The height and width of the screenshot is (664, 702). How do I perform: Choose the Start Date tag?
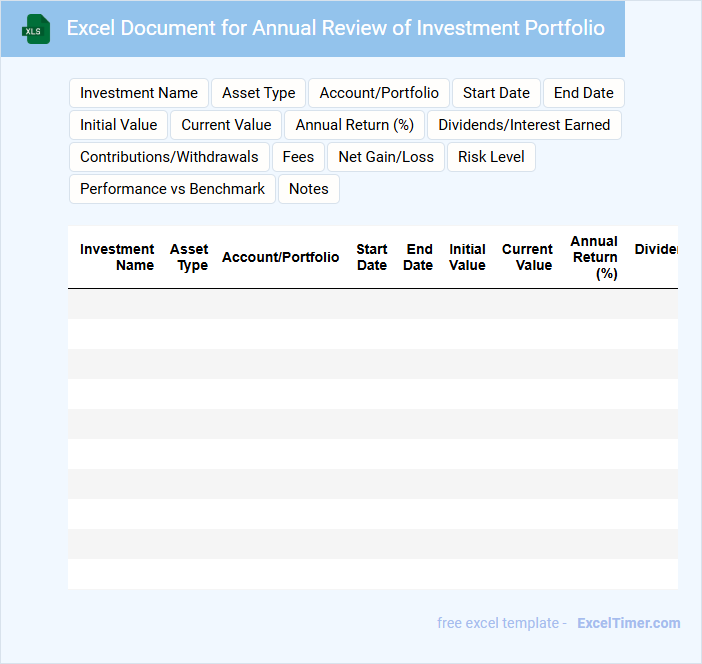pyautogui.click(x=496, y=93)
